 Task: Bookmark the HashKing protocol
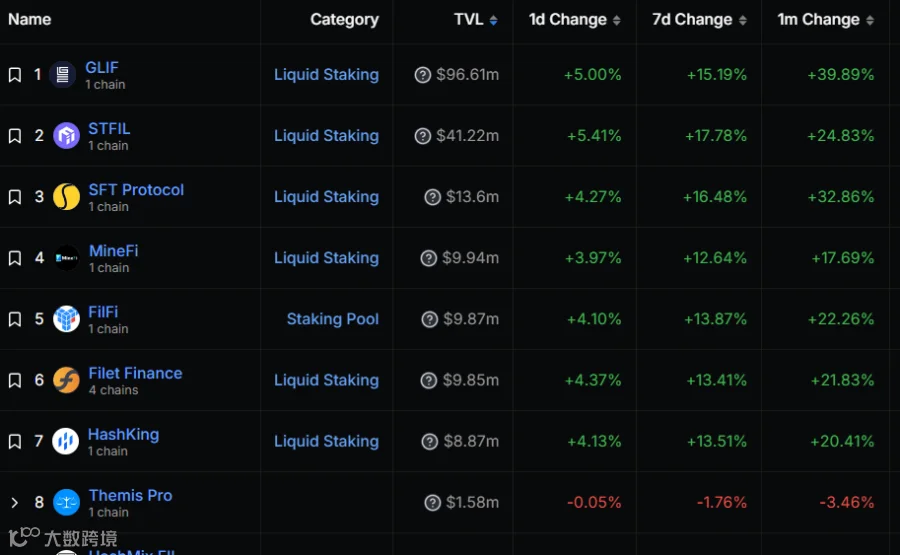coord(15,441)
